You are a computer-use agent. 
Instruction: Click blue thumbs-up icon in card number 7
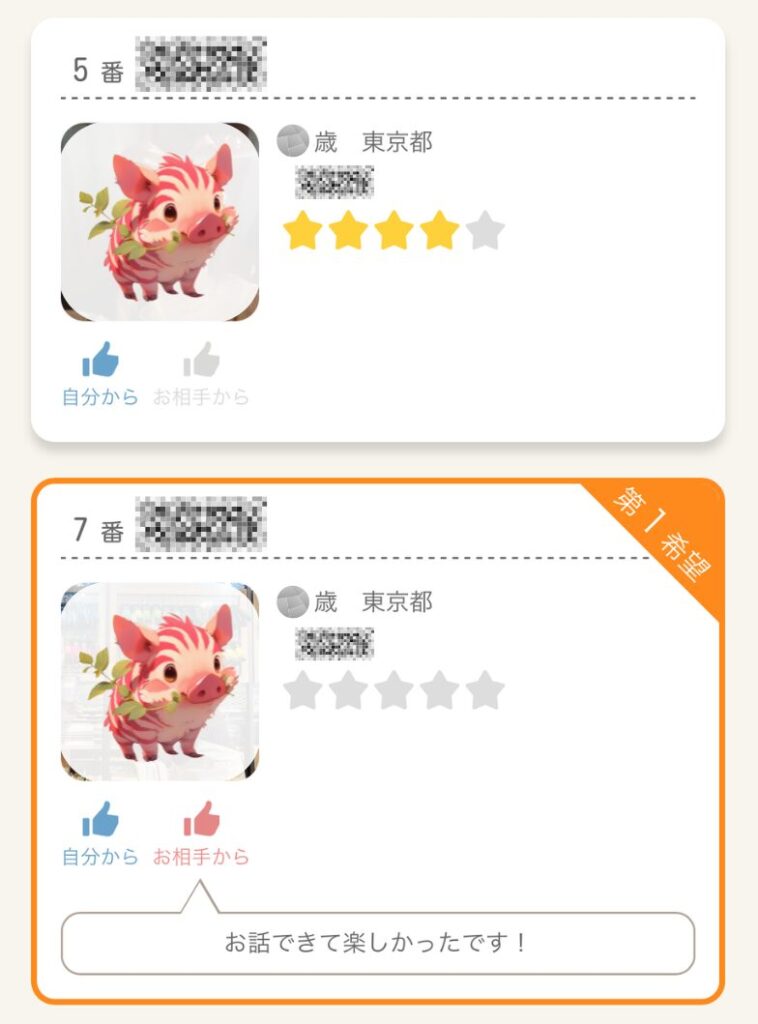tap(100, 819)
